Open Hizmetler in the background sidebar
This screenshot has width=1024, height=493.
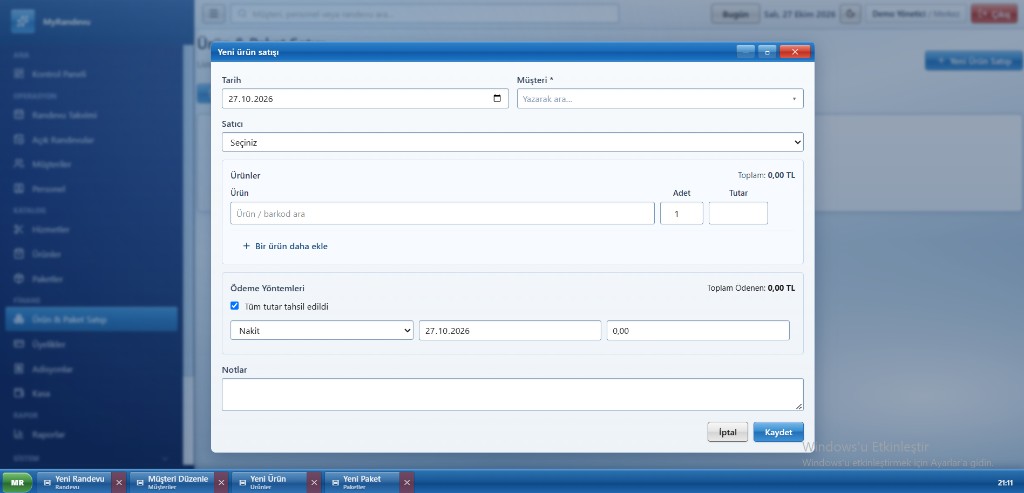pyautogui.click(x=91, y=229)
